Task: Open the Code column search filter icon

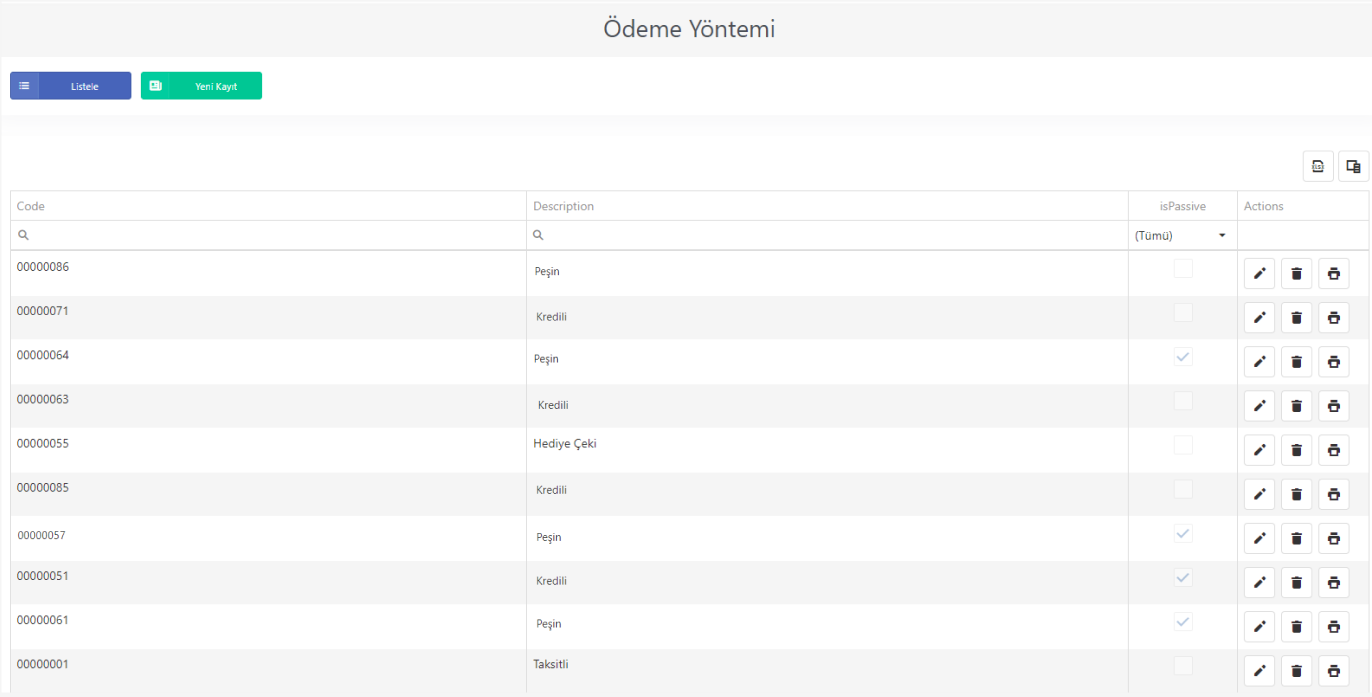Action: tap(23, 235)
